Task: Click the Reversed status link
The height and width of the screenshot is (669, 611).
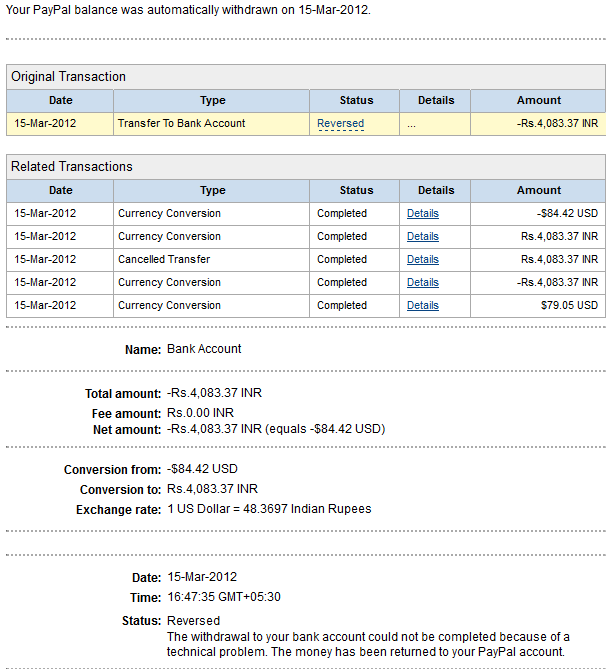Action: coord(340,124)
